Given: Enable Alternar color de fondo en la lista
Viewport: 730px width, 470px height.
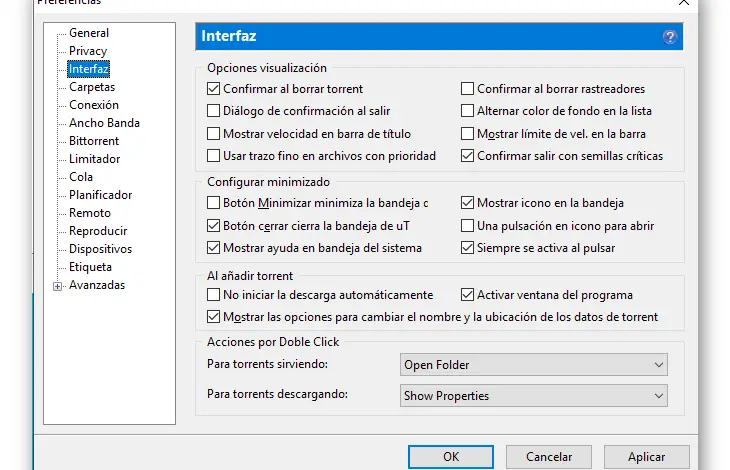Looking at the screenshot, I should [467, 111].
